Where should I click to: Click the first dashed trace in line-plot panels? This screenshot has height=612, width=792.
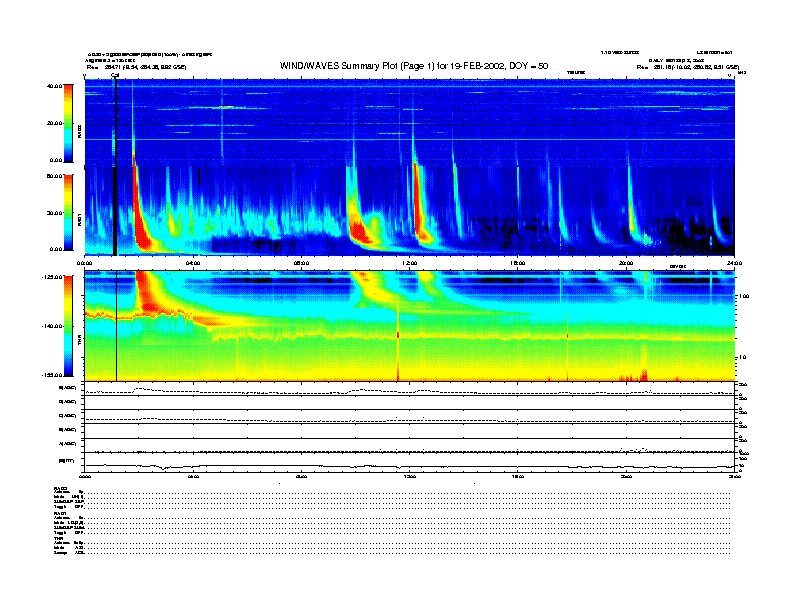410,392
